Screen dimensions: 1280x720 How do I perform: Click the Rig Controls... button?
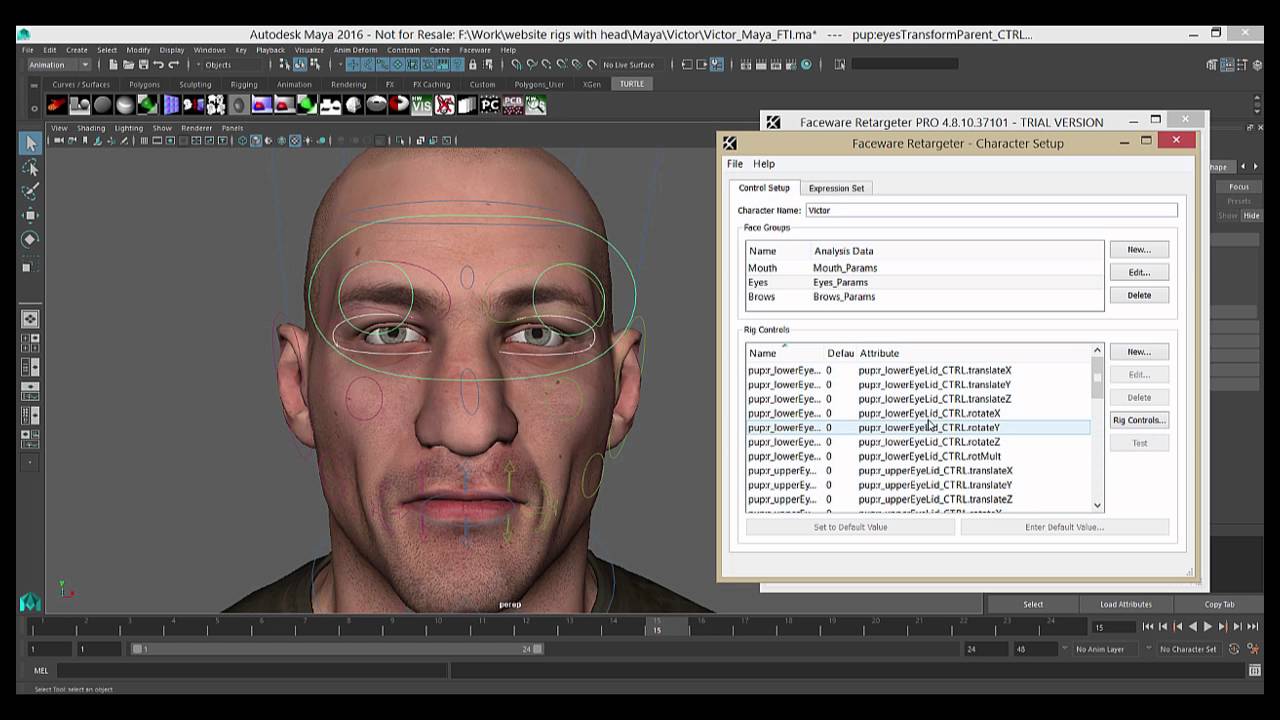(x=1139, y=420)
